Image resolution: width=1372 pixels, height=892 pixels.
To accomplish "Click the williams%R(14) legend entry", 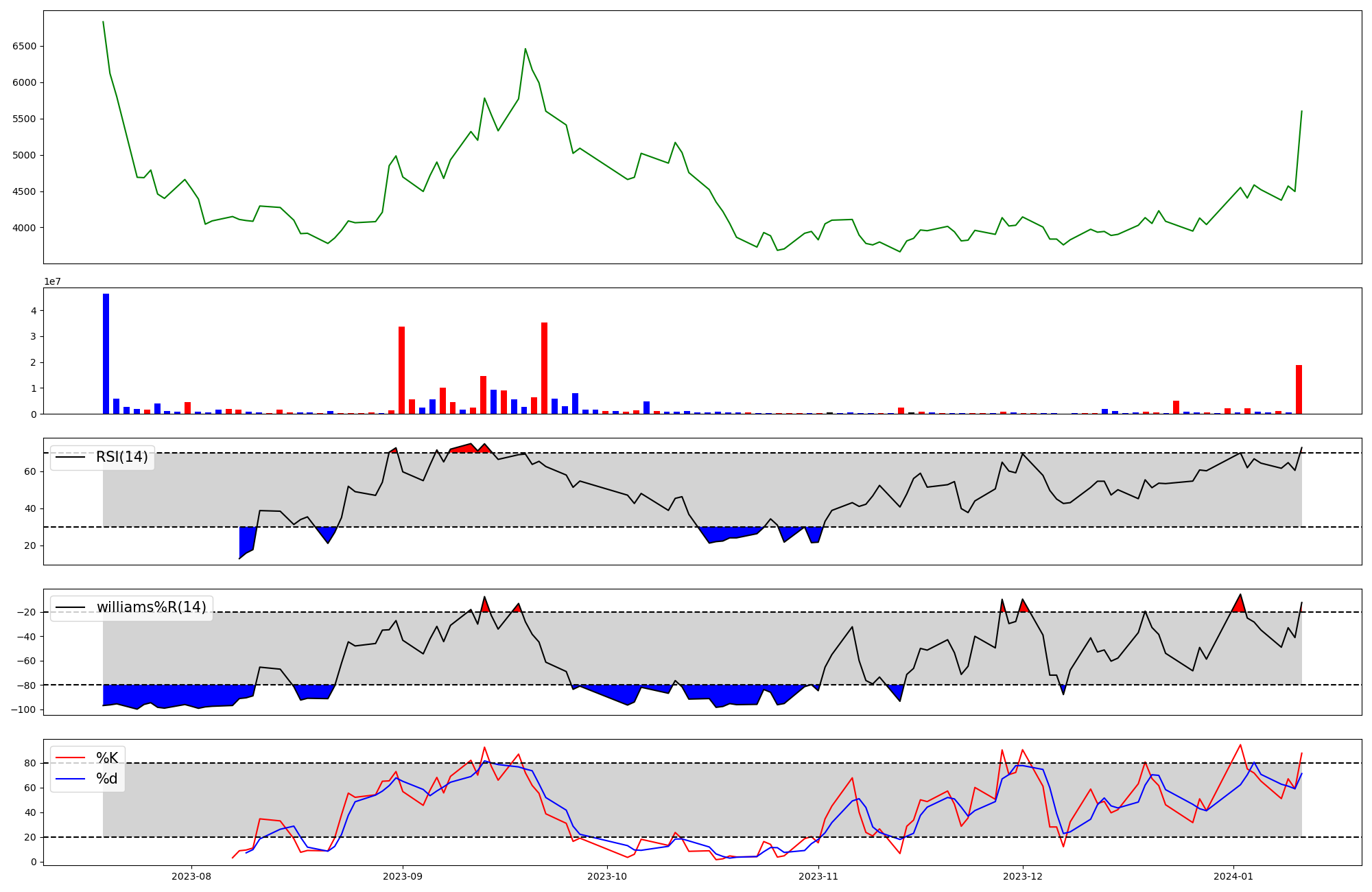I will coord(151,607).
